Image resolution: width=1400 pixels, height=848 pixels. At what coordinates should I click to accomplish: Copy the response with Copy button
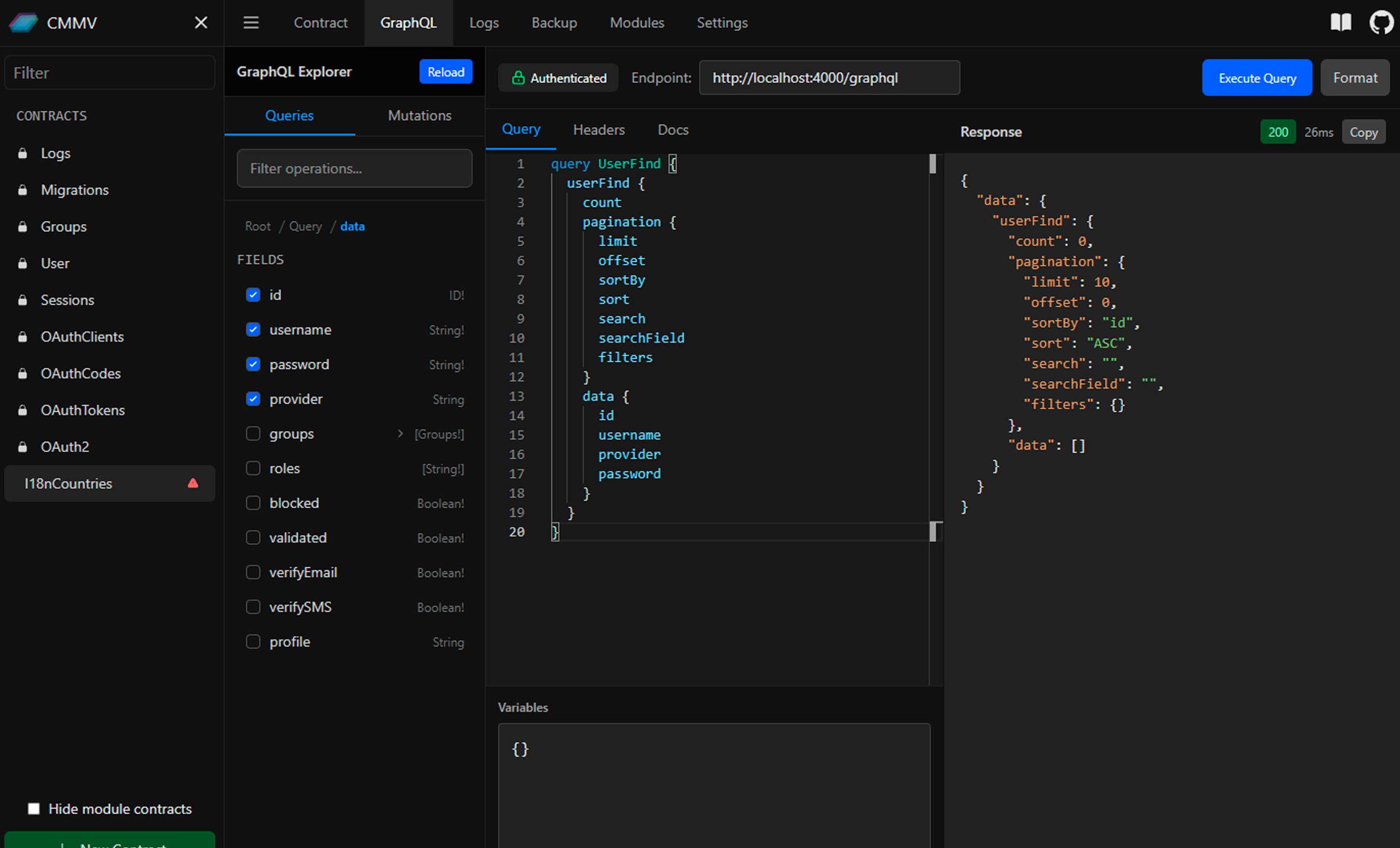(x=1364, y=132)
